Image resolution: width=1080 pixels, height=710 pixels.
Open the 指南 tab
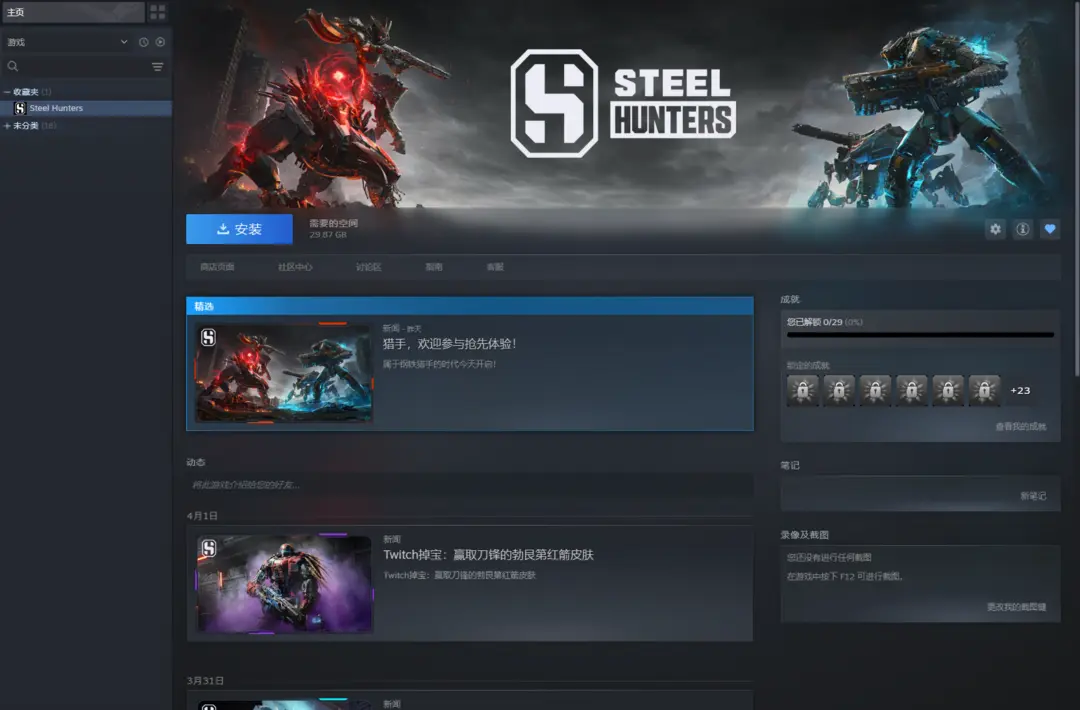[x=434, y=267]
